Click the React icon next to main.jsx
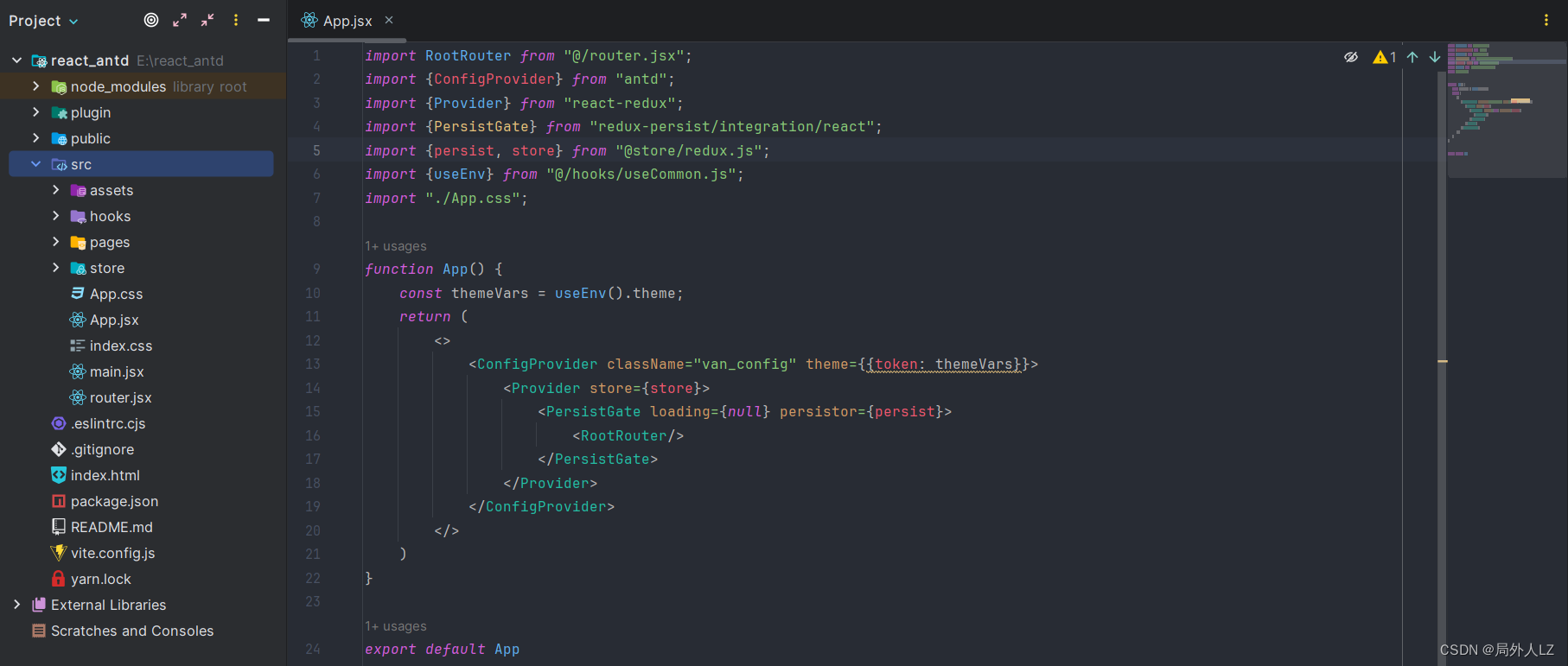 click(78, 371)
